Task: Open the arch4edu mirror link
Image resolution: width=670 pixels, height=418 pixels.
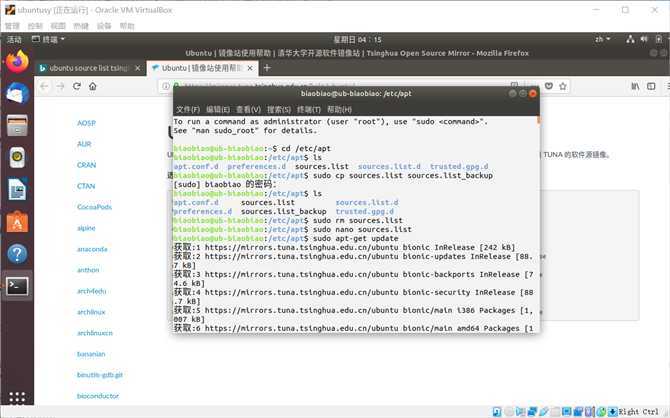Action: (x=91, y=291)
